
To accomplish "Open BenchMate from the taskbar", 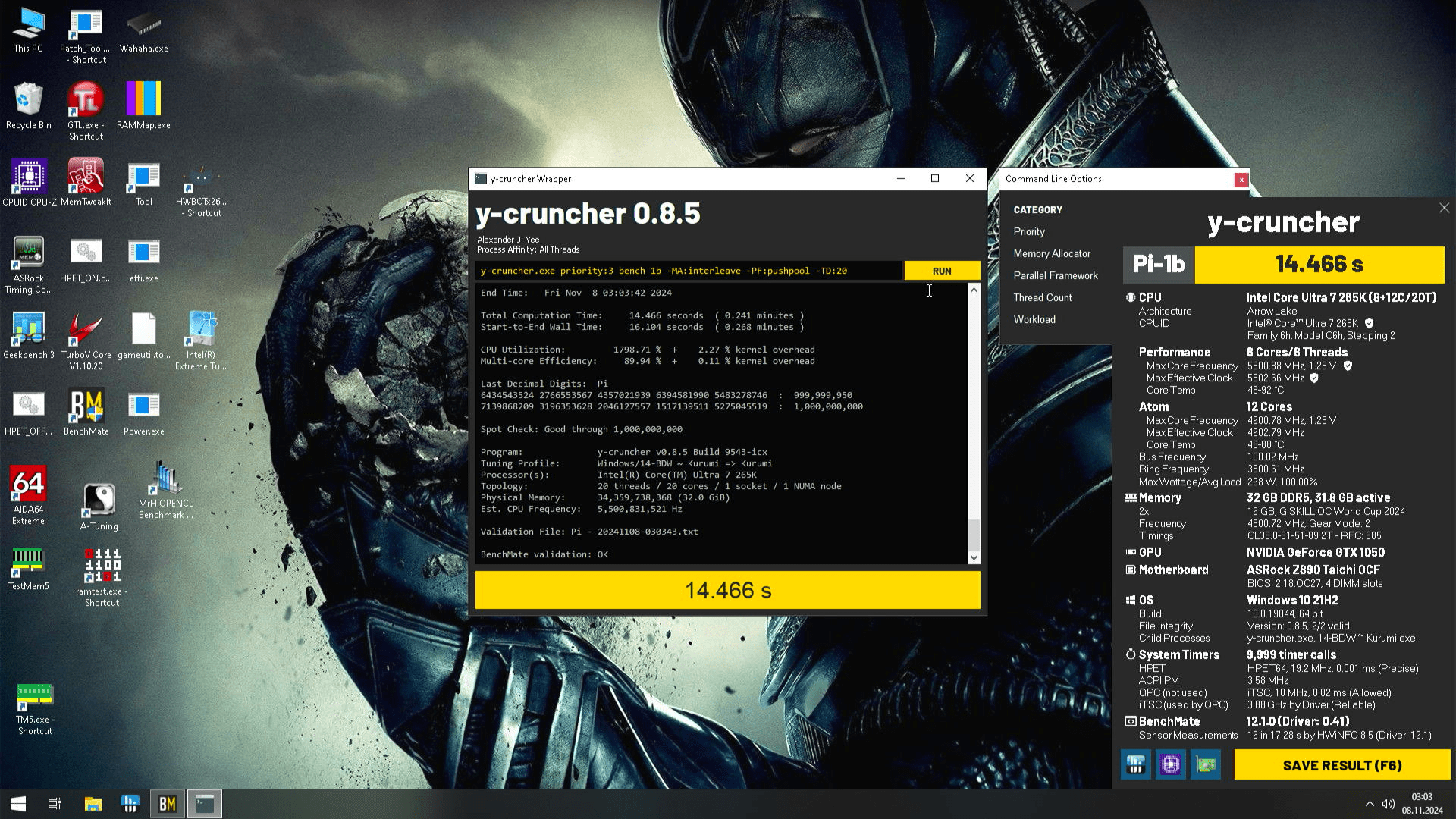I will coord(167,804).
